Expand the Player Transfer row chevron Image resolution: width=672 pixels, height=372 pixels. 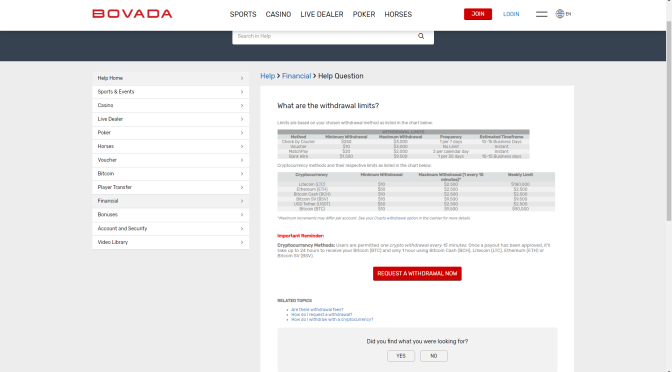point(242,188)
